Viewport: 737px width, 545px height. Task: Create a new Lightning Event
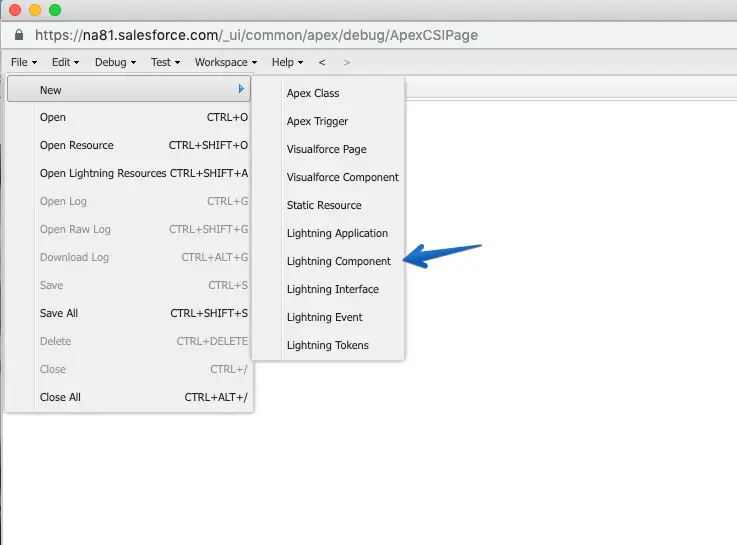(x=328, y=317)
